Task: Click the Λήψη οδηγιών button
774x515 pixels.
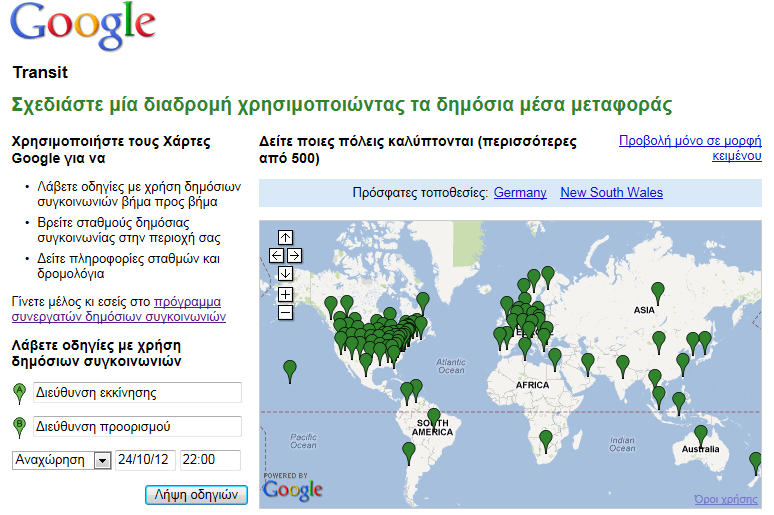Action: [196, 495]
